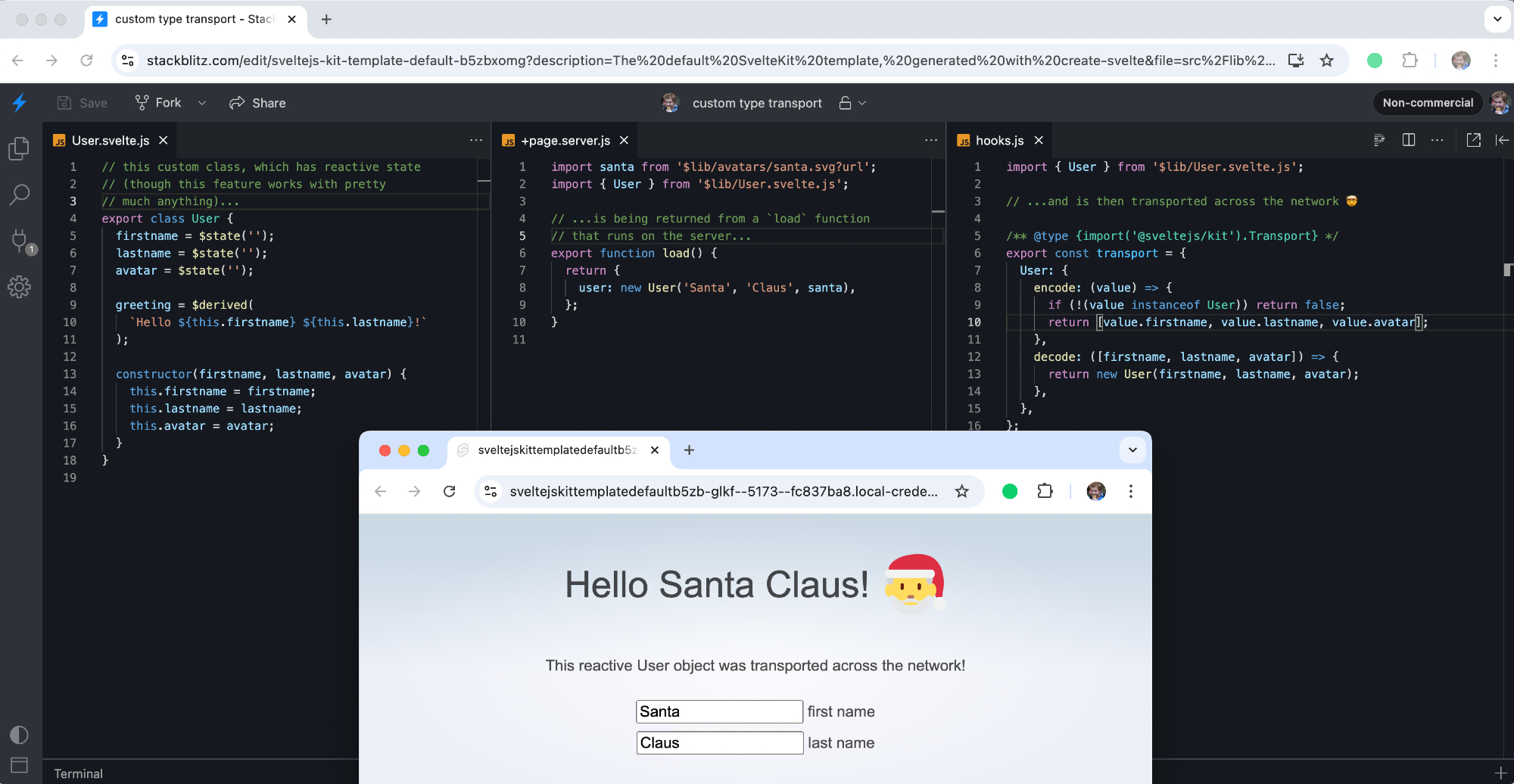Open the Ports plug icon in sidebar
The image size is (1514, 784).
(20, 241)
